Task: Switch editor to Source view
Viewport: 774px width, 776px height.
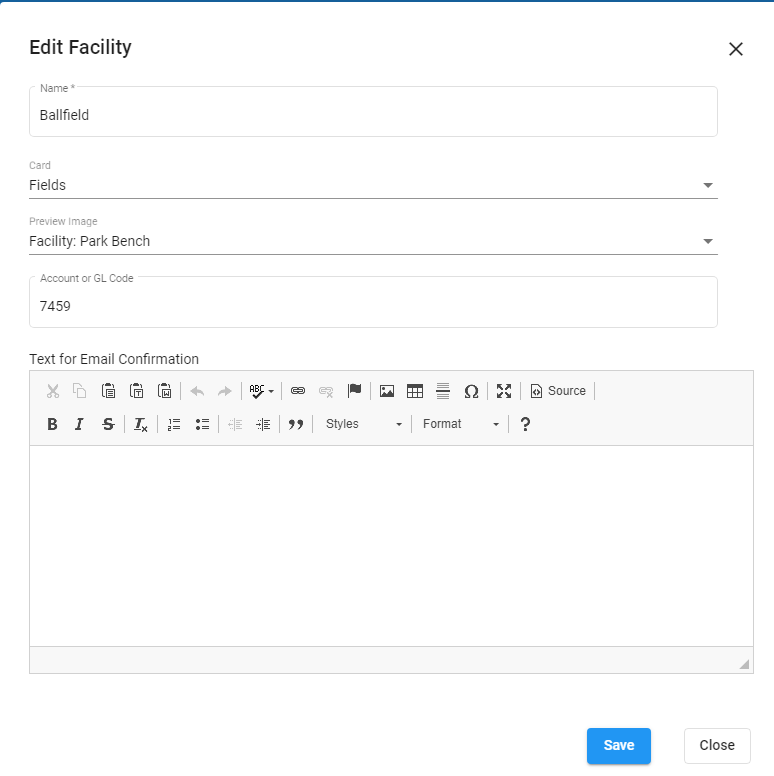Action: (x=558, y=391)
